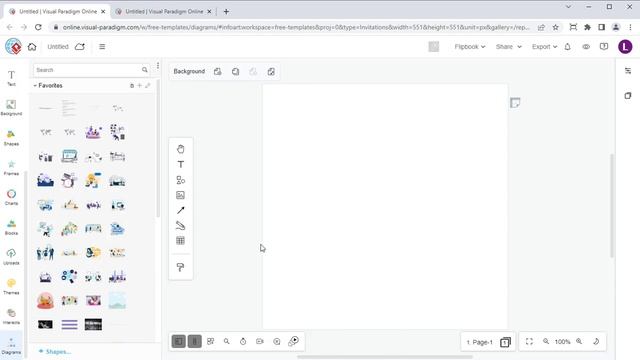Go to home via house icon
This screenshot has height=360, width=640.
click(32, 47)
